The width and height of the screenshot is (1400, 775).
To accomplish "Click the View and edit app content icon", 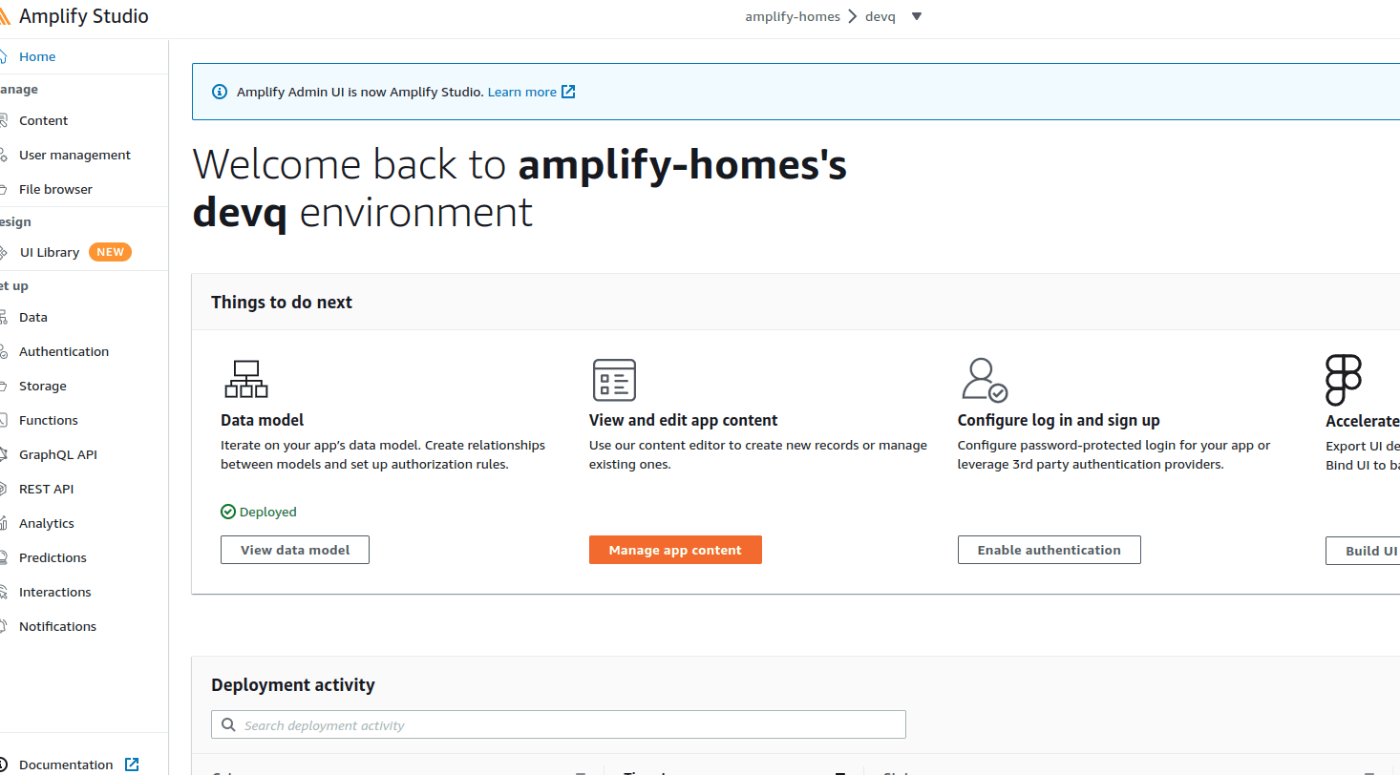I will coord(614,380).
